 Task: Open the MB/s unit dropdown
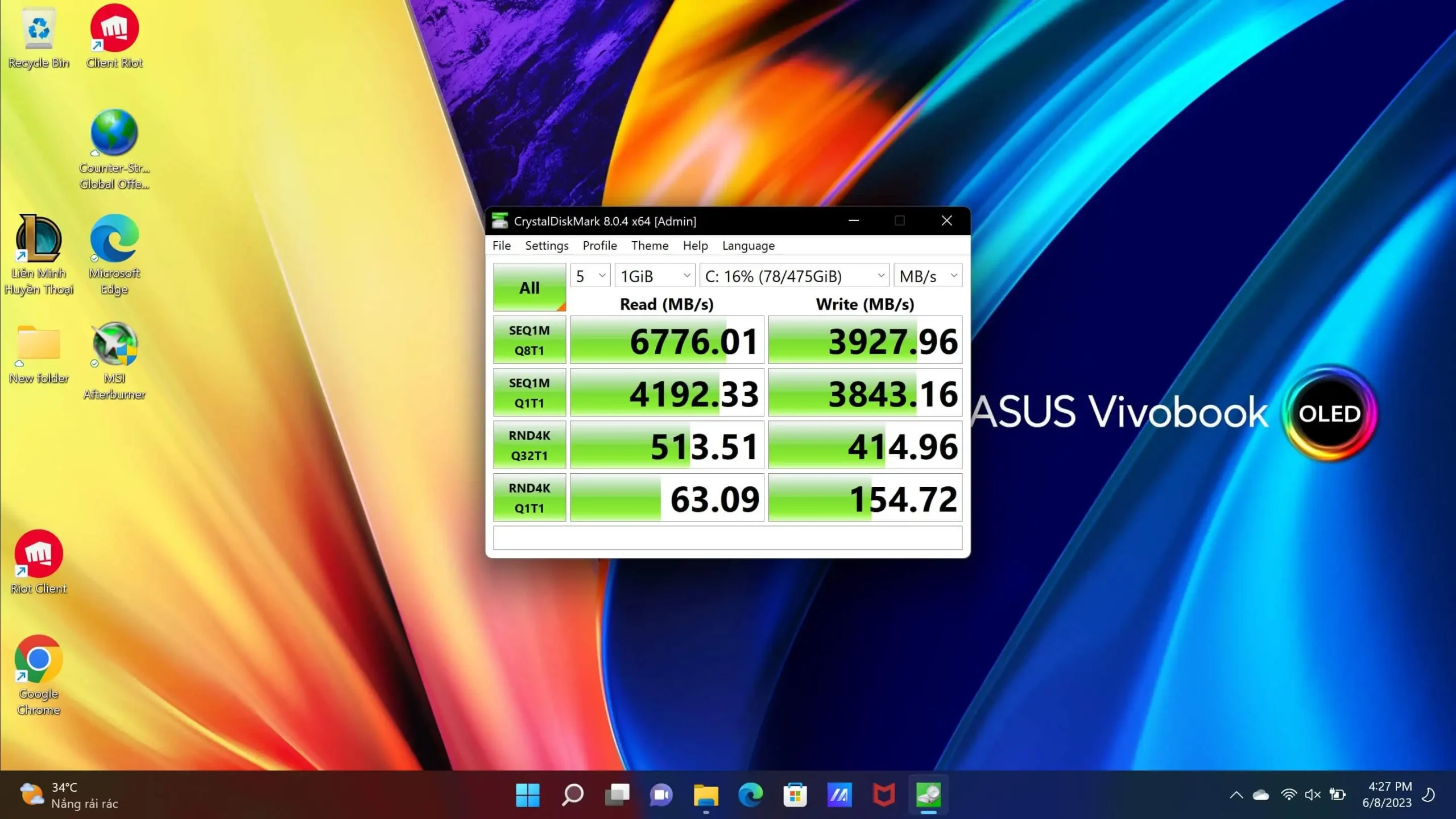click(928, 276)
